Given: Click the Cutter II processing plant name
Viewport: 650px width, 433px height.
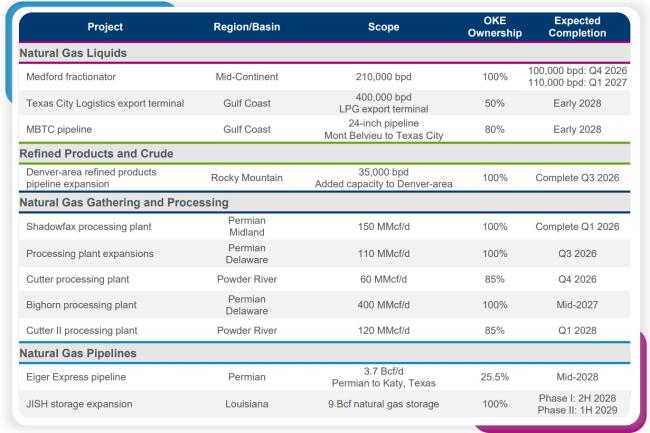Looking at the screenshot, I should tap(82, 330).
